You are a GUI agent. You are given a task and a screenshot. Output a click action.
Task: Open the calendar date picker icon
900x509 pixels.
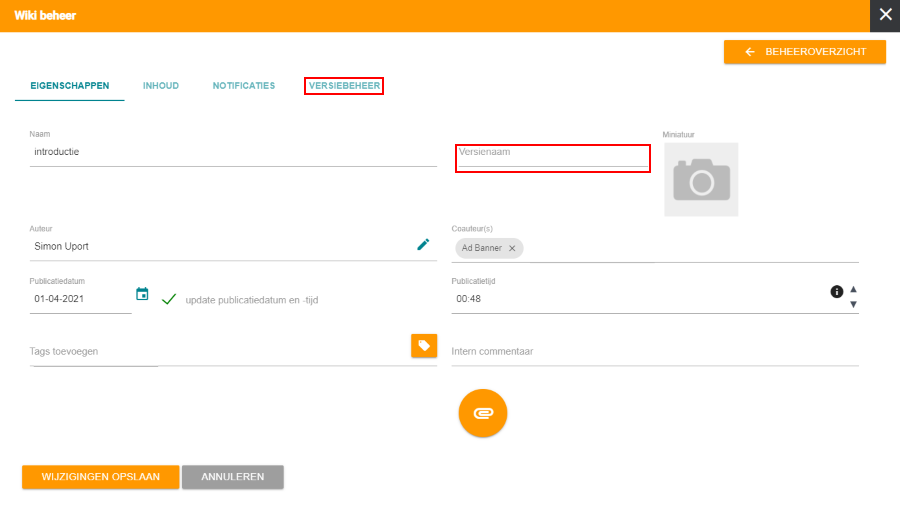142,294
